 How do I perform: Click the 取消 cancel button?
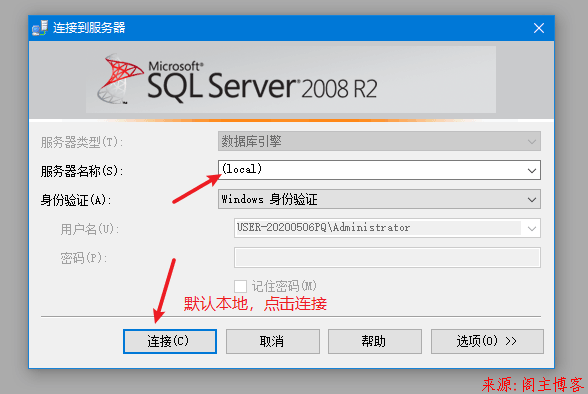[x=273, y=341]
